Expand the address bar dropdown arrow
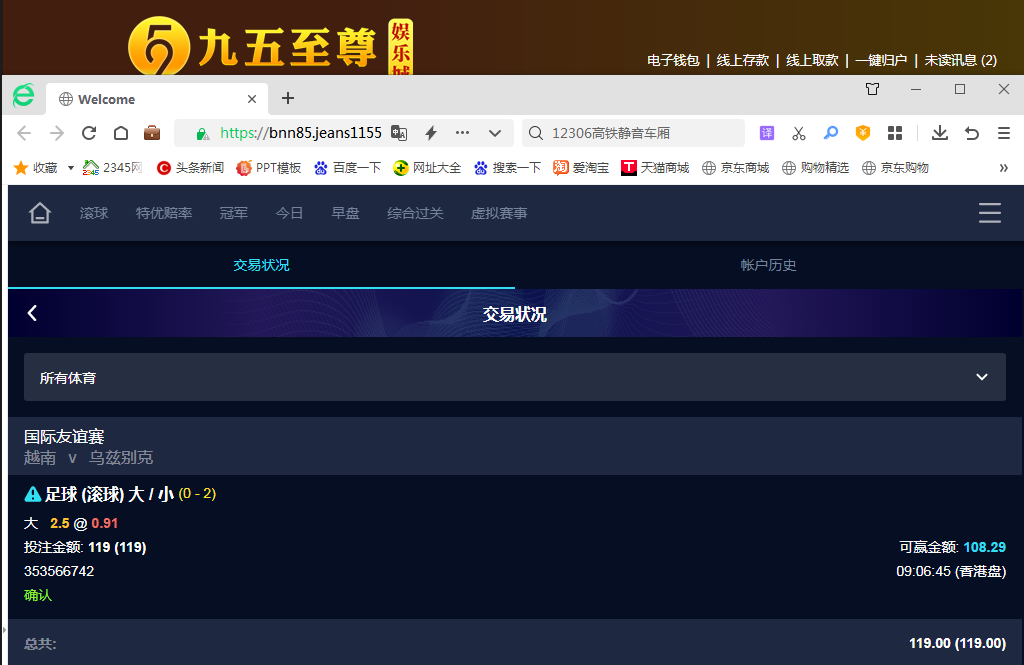Image resolution: width=1024 pixels, height=665 pixels. tap(495, 133)
